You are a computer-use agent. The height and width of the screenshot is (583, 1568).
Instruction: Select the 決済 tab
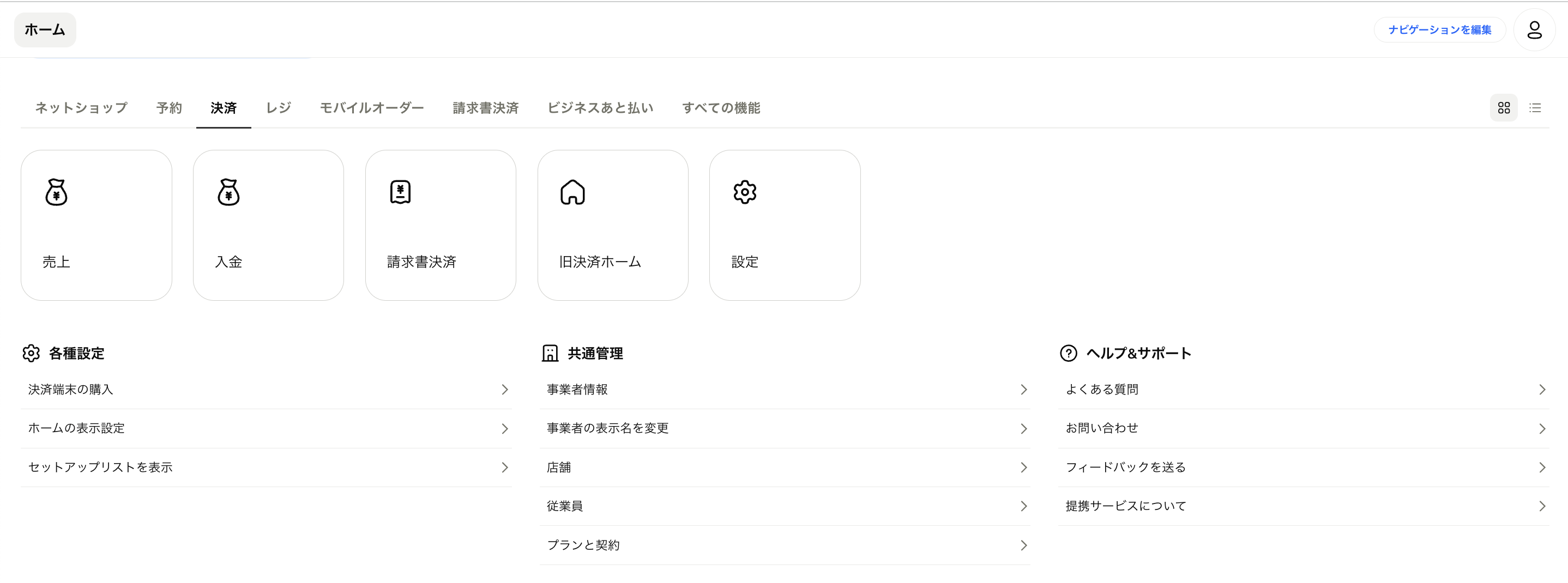pos(224,108)
